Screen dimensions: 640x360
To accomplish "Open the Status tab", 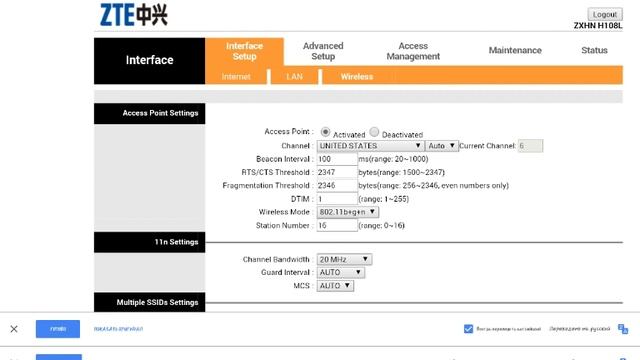I will click(594, 51).
